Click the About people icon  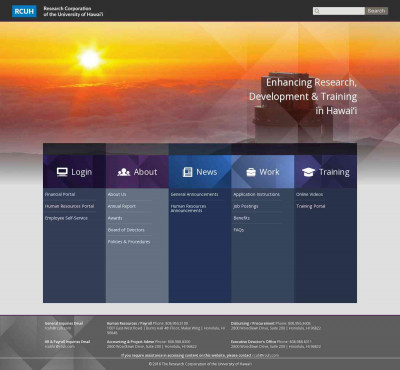[124, 172]
